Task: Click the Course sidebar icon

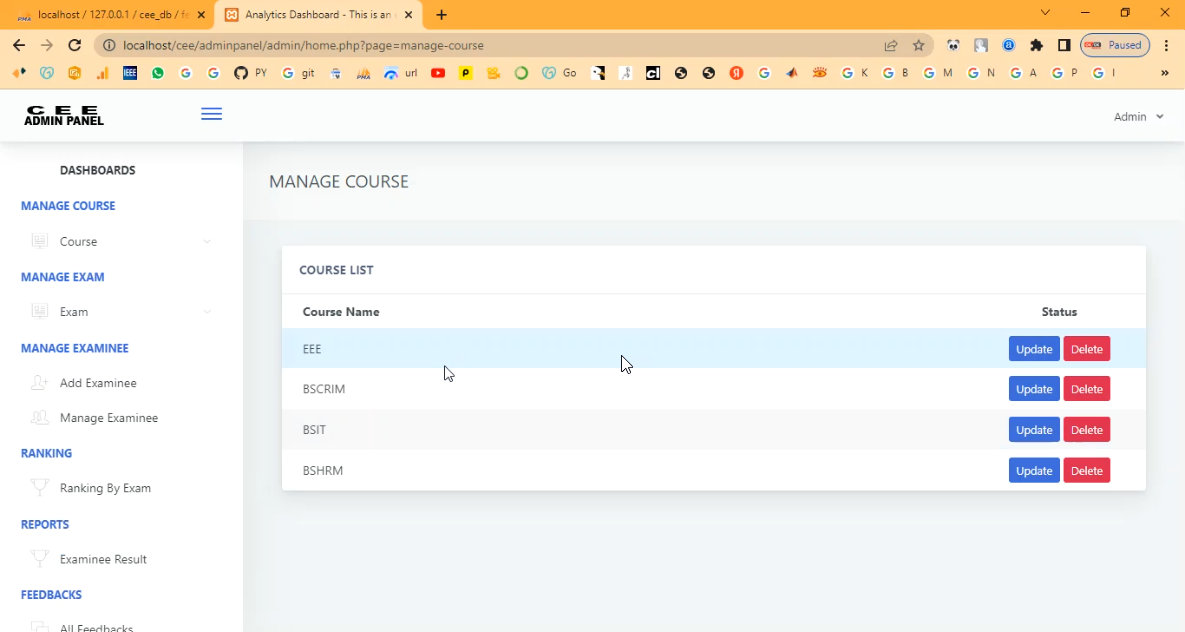Action: click(40, 241)
